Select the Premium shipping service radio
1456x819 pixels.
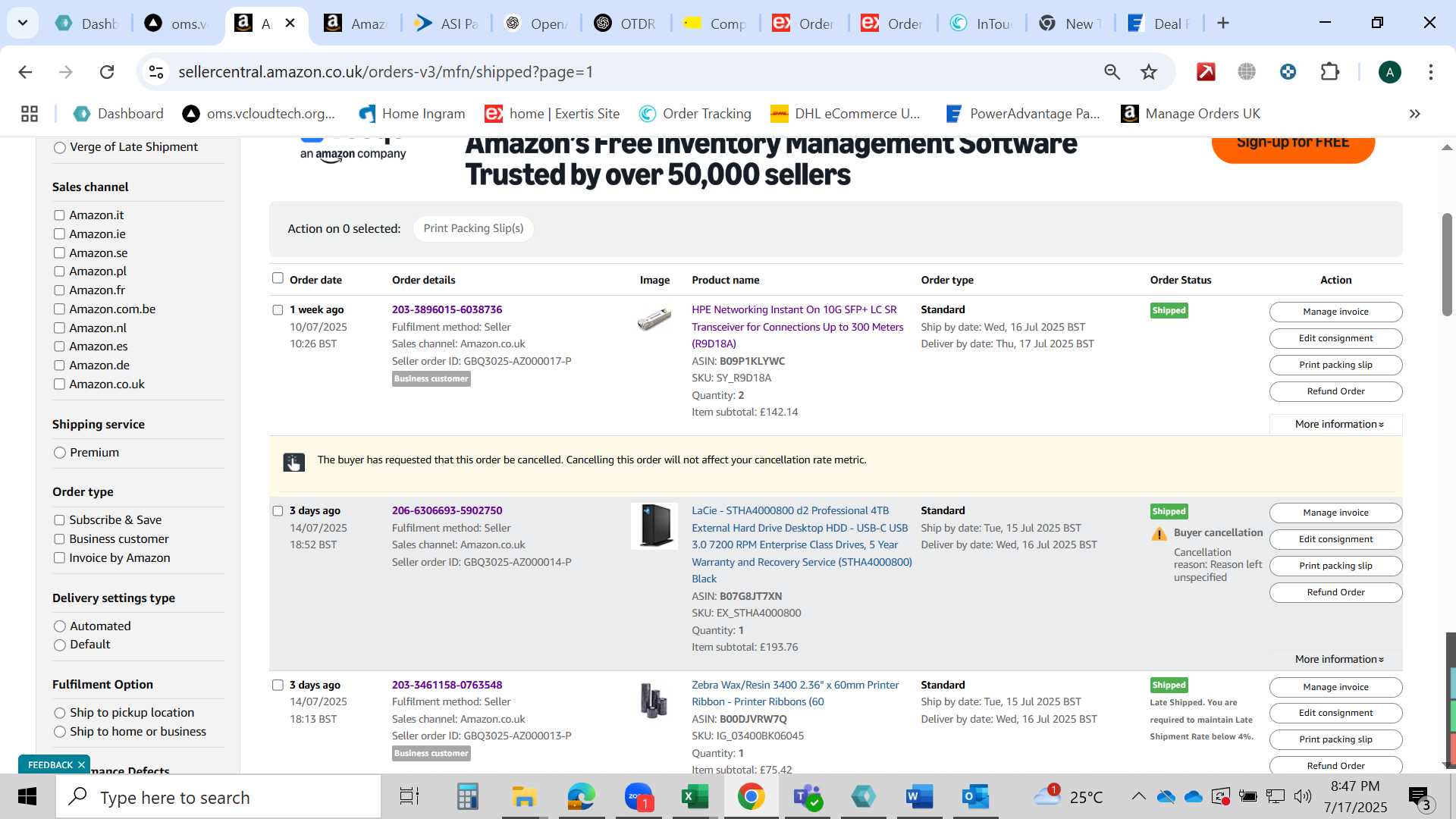(60, 453)
